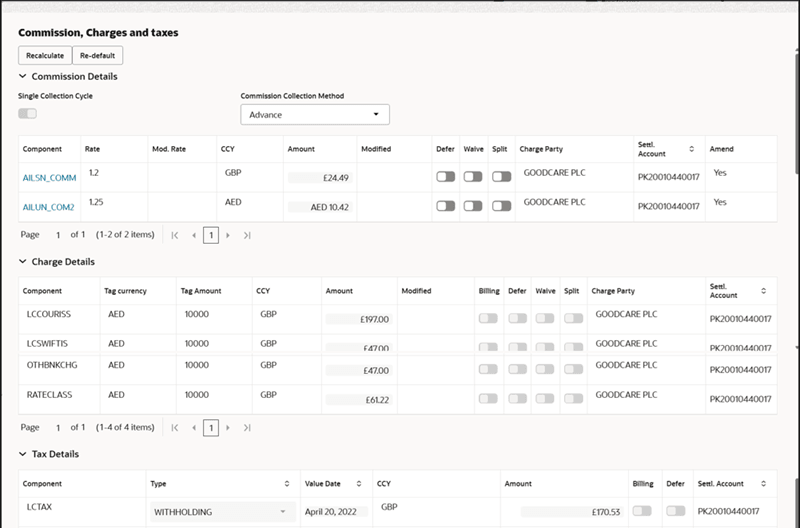Click the AED 10.42 commission amount field
Image resolution: width=802 pixels, height=529 pixels.
pyautogui.click(x=320, y=207)
